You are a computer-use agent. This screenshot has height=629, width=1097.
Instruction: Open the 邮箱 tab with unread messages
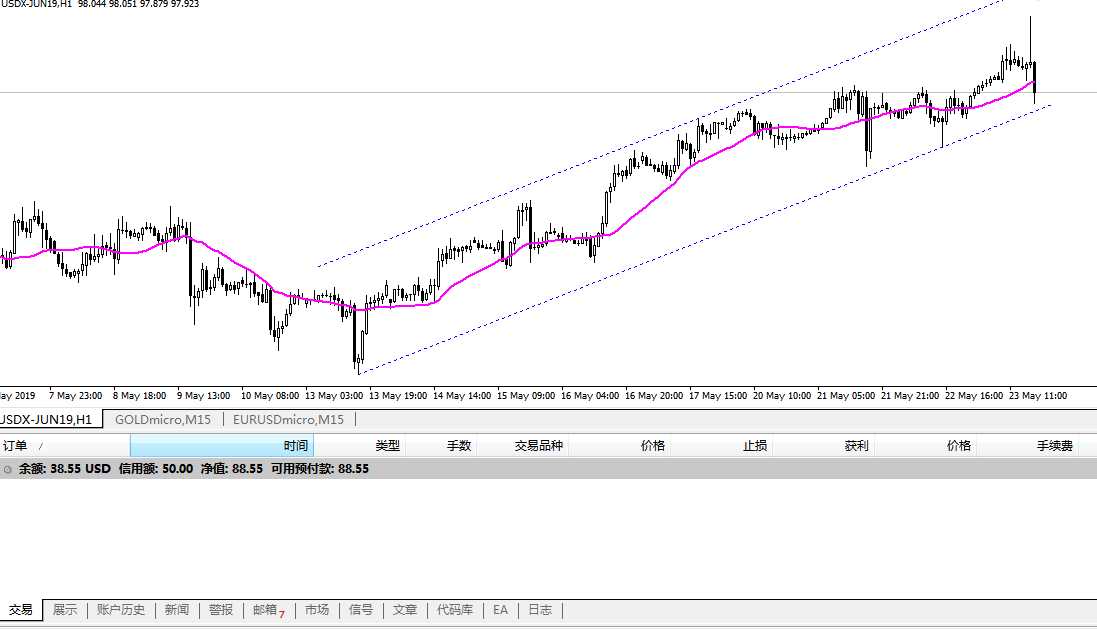pyautogui.click(x=265, y=610)
